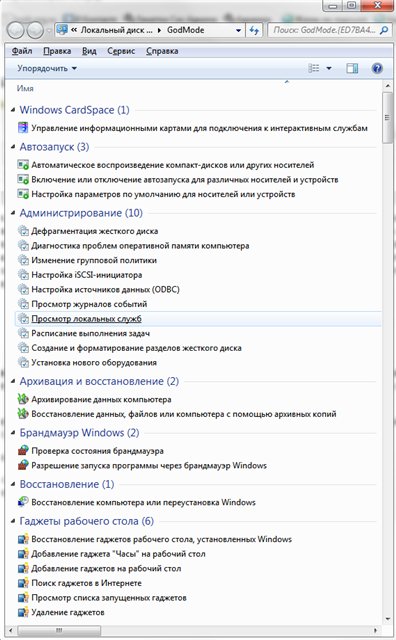The width and height of the screenshot is (396, 640).
Task: Collapse the Гаджеты рабочего стола (6) group
Action: [x=13, y=521]
